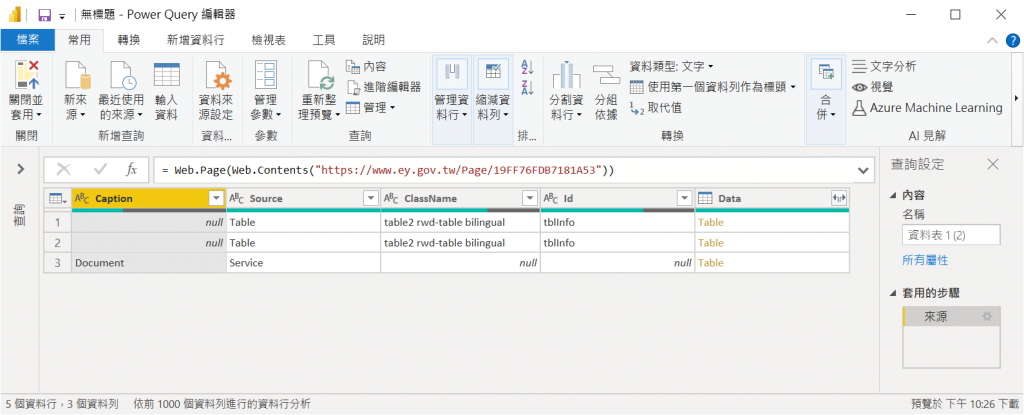Open gear settings of Source (來源) step

(x=987, y=317)
